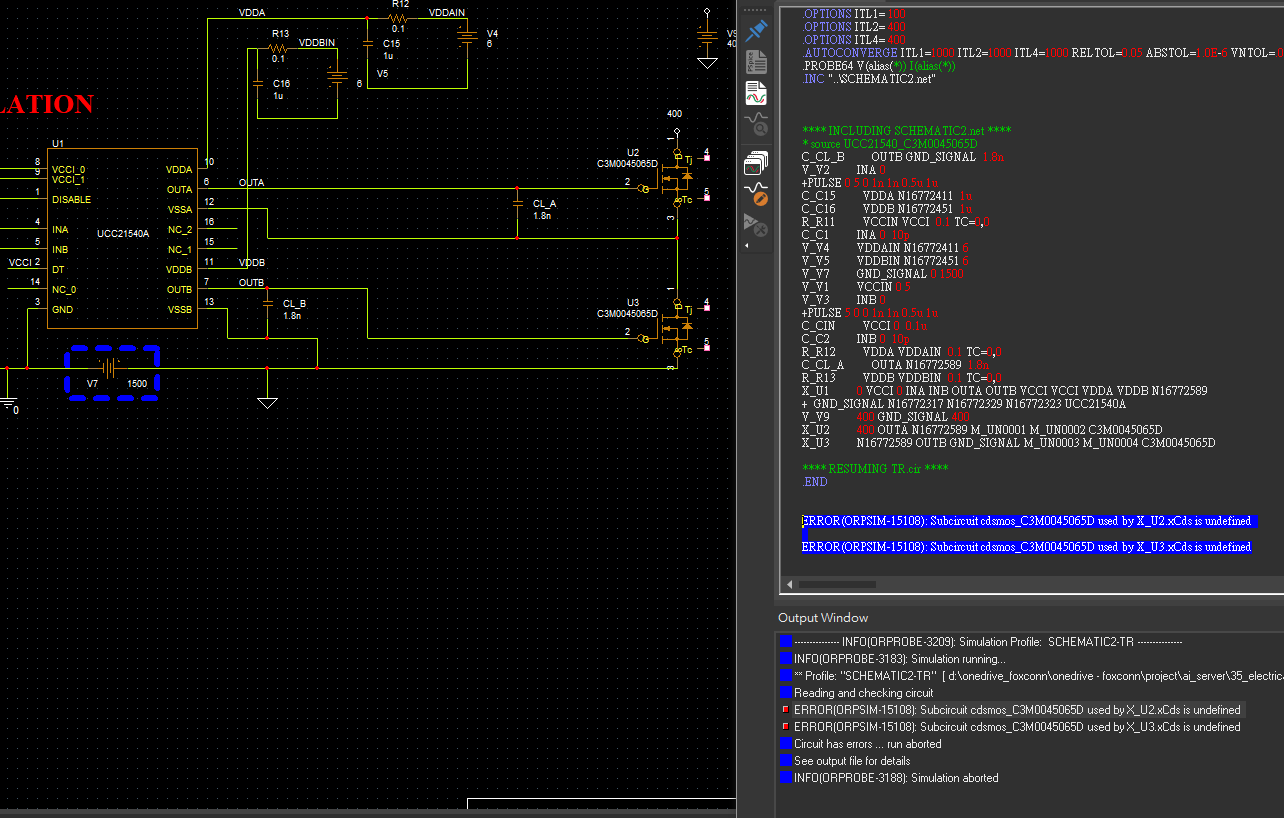1284x818 pixels.
Task: Click the ground symbol labeled 0
Action: click(x=8, y=403)
